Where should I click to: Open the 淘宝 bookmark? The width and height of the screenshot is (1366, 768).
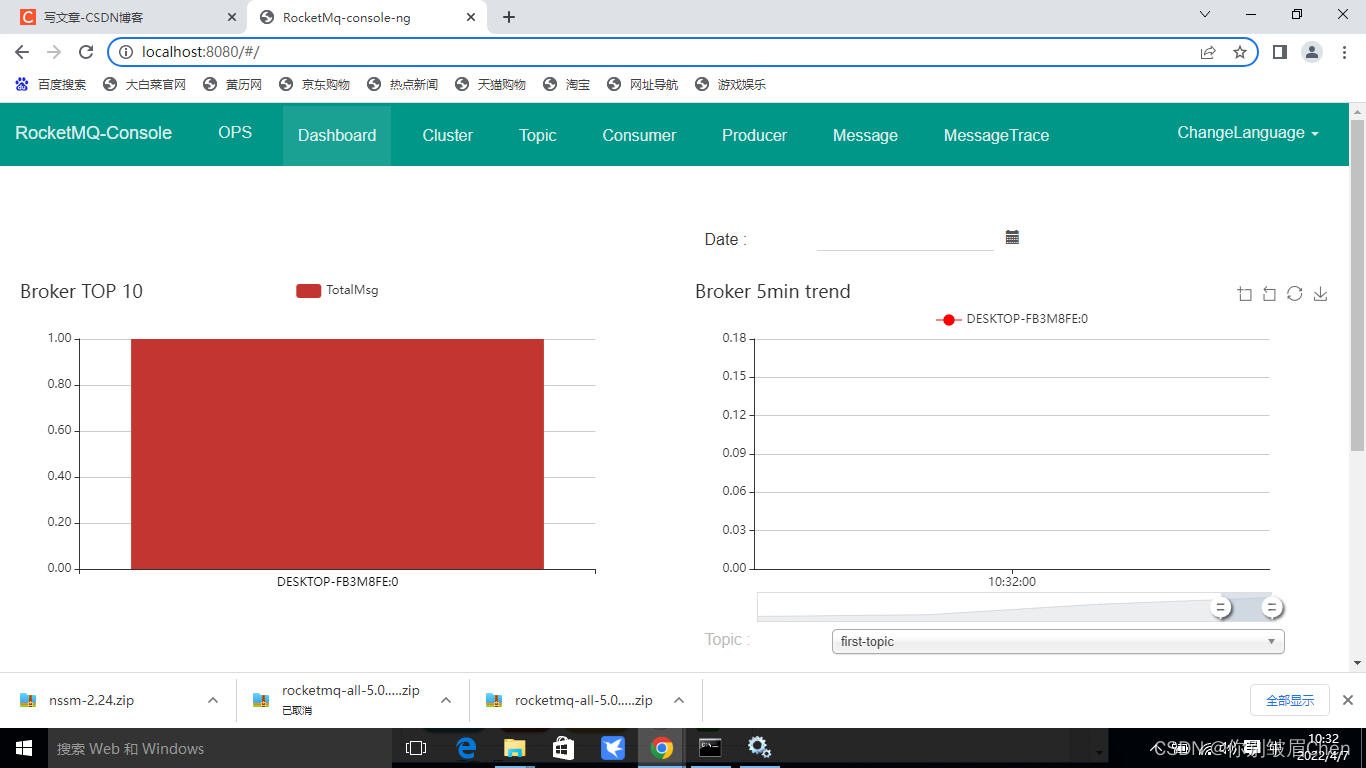pos(567,85)
